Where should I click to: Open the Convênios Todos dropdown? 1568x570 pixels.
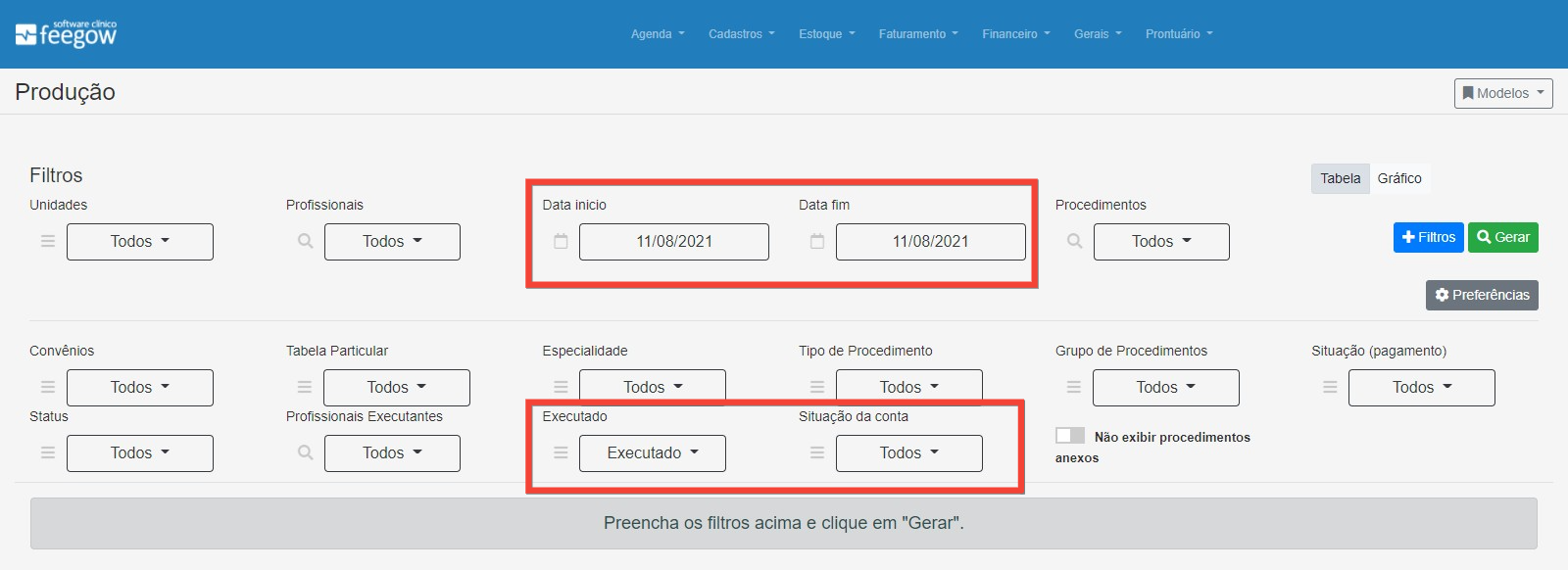pos(140,388)
